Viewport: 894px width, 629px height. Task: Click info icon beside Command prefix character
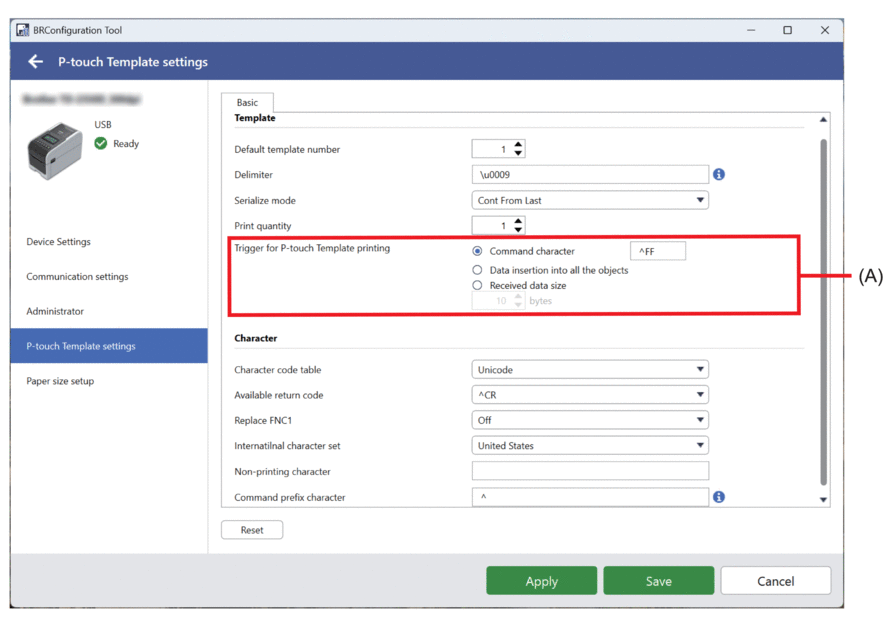pos(718,497)
